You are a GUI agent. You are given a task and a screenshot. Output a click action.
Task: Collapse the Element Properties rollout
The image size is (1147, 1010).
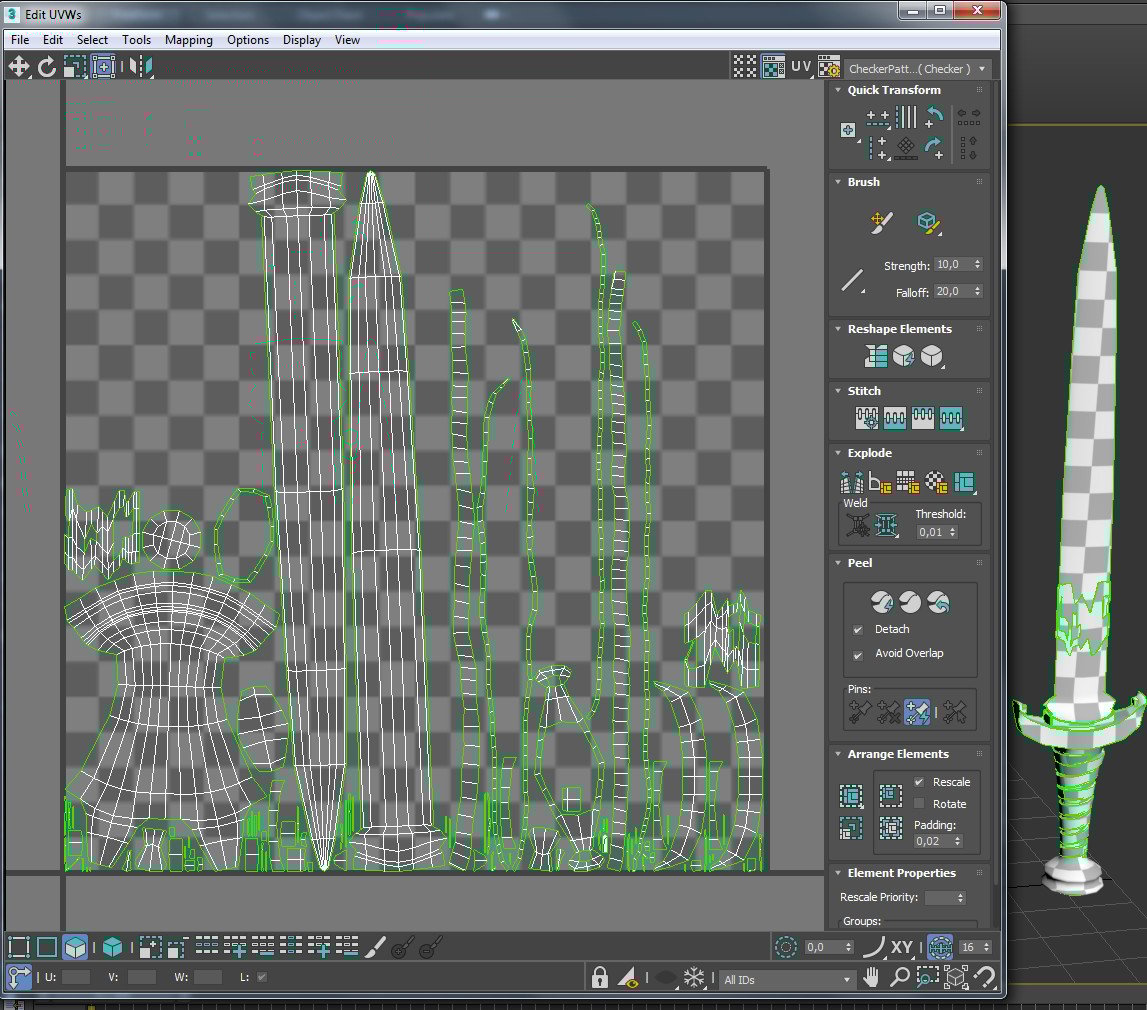pos(838,873)
